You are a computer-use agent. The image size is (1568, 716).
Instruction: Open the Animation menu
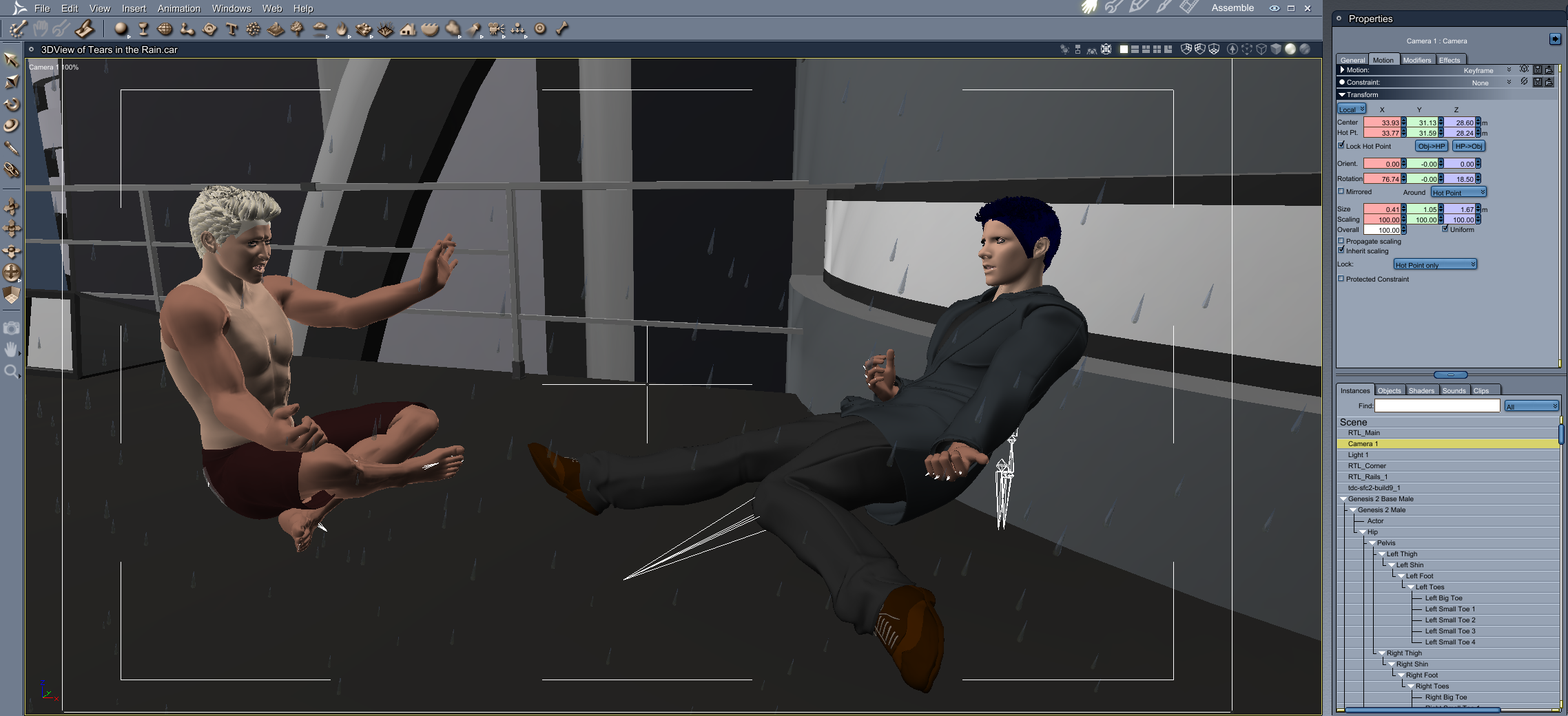179,8
